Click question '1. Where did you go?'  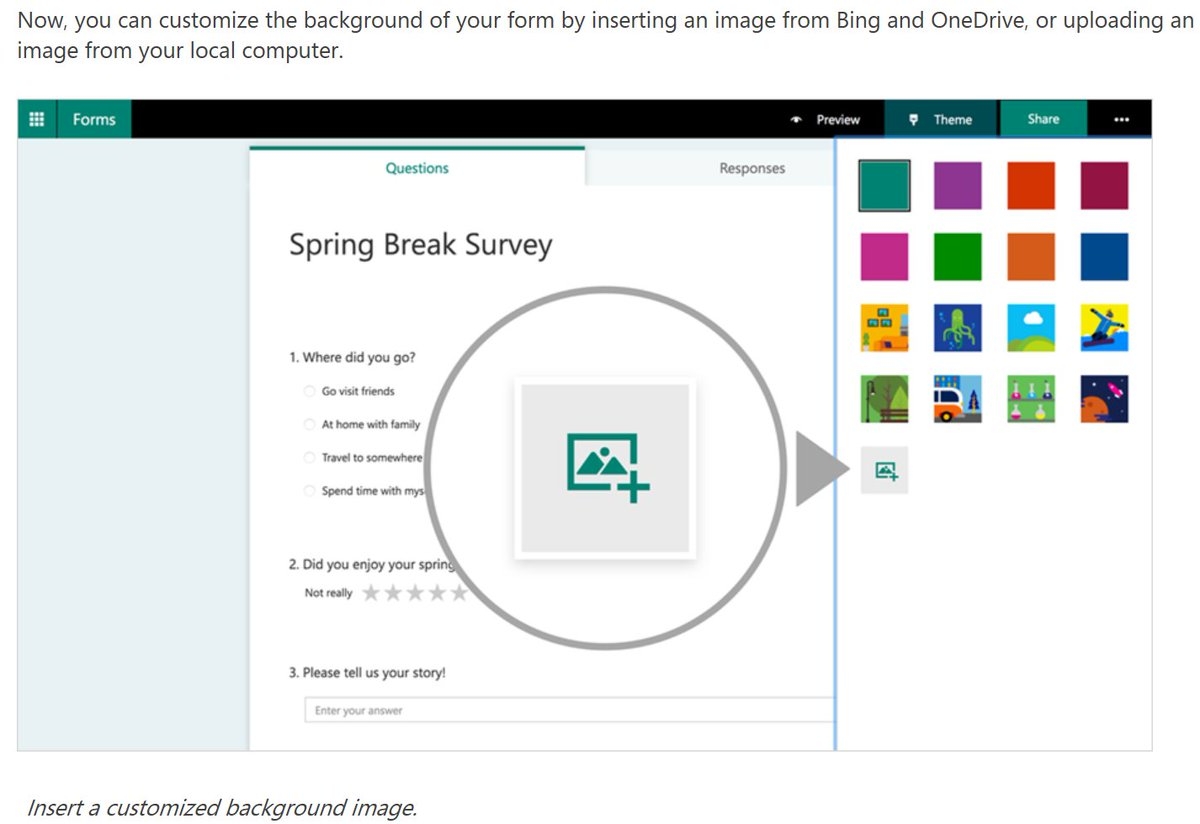[352, 357]
